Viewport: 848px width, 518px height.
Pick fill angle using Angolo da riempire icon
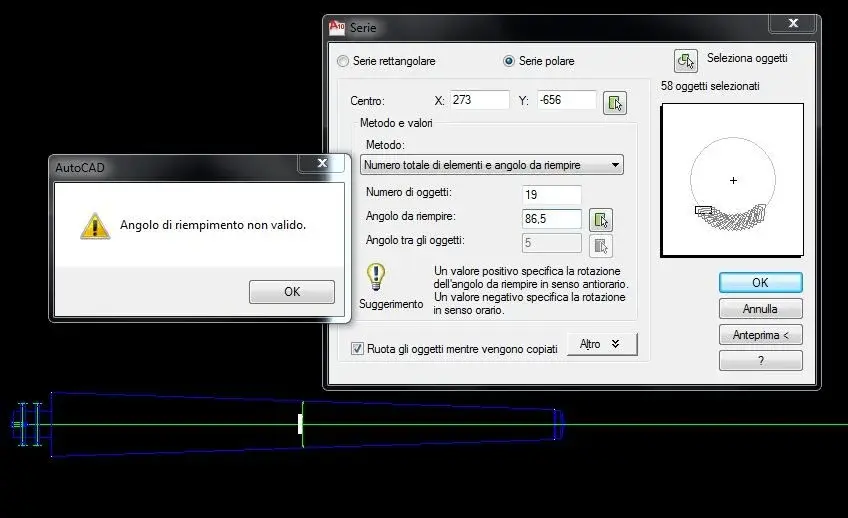pyautogui.click(x=600, y=220)
